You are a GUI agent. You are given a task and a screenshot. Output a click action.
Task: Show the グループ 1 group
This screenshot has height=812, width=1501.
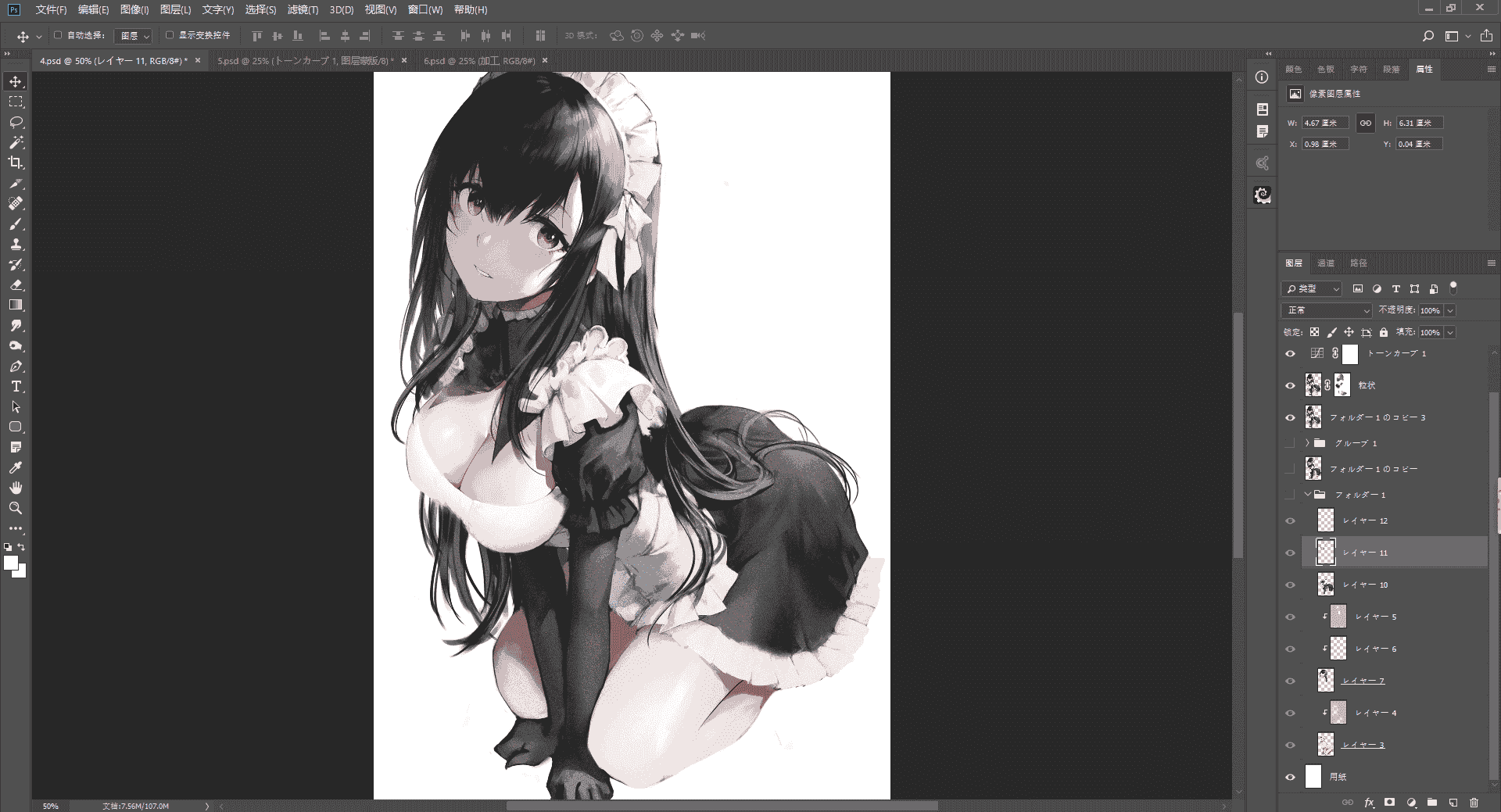pos(1291,443)
